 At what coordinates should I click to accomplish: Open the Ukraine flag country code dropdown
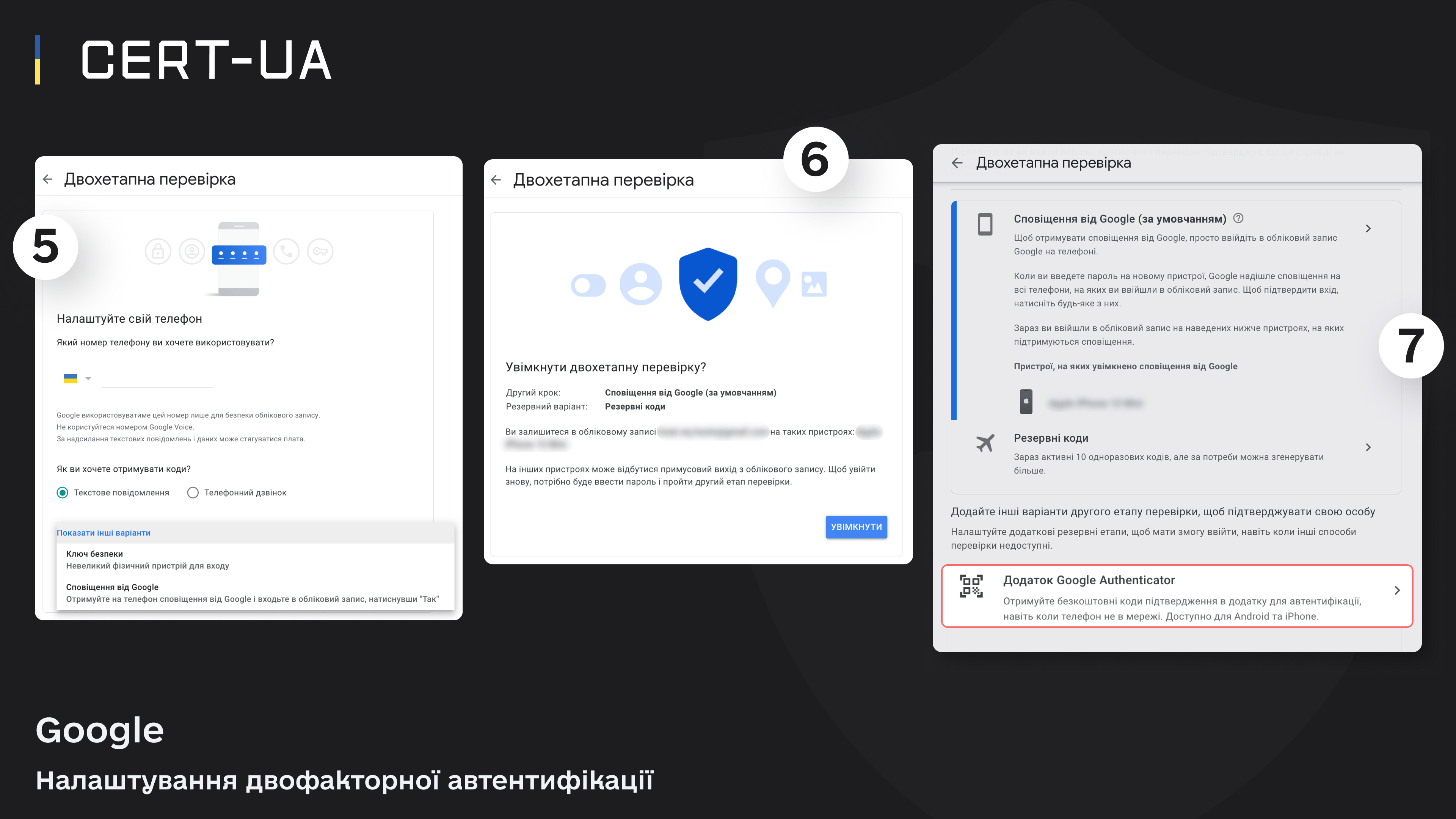(x=77, y=379)
